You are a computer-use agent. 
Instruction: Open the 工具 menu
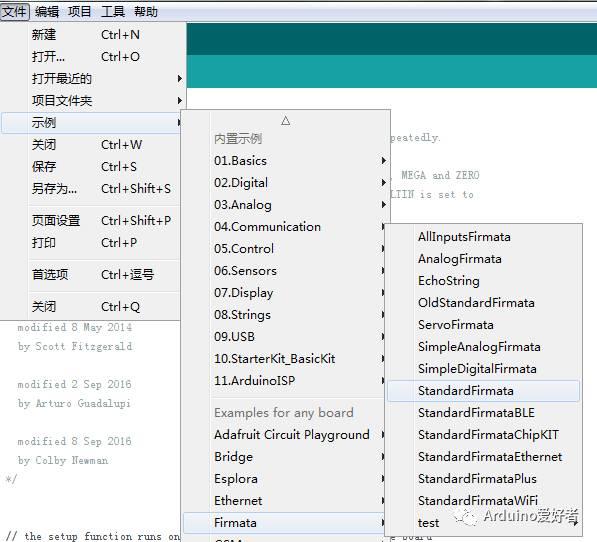point(113,12)
